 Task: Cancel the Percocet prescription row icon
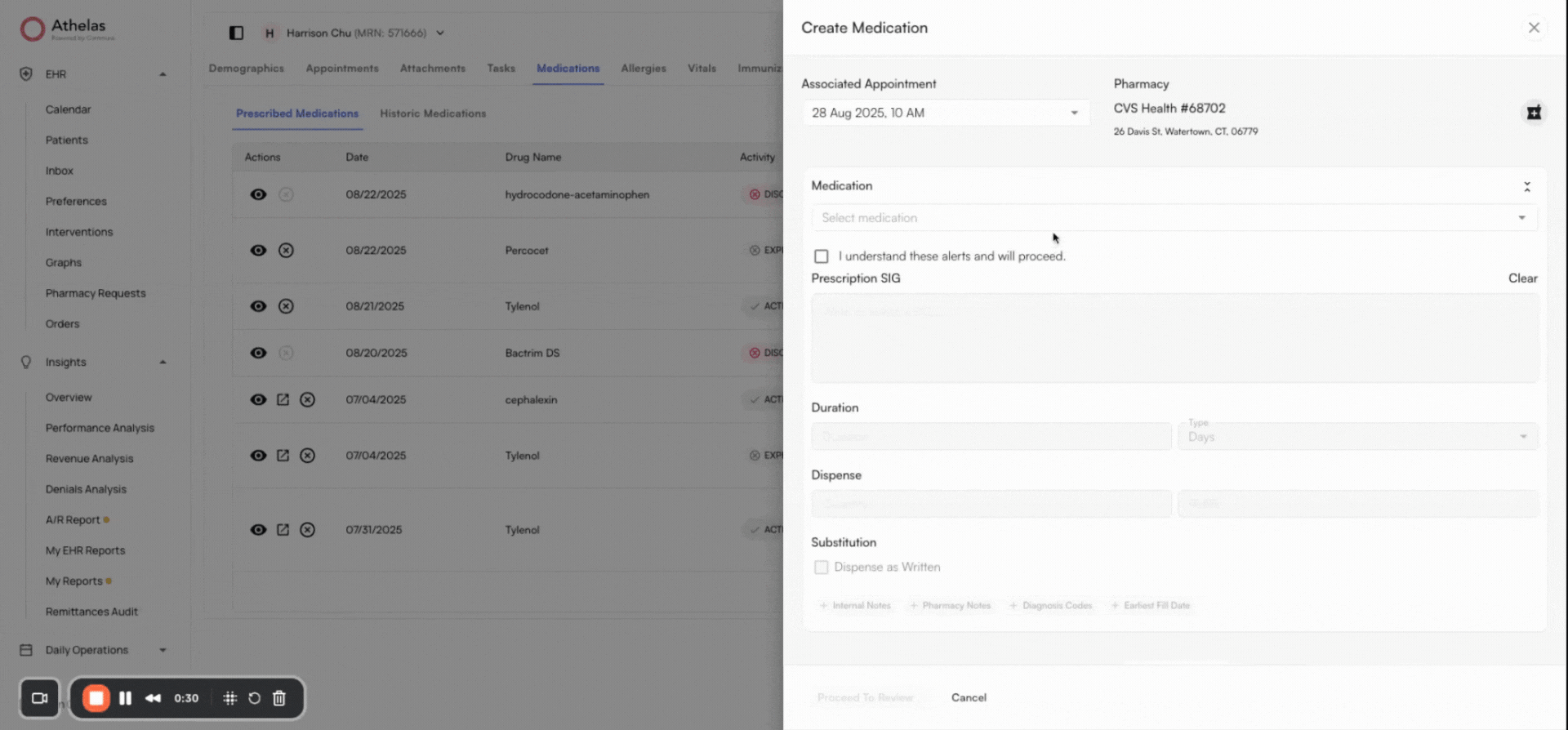click(x=286, y=251)
